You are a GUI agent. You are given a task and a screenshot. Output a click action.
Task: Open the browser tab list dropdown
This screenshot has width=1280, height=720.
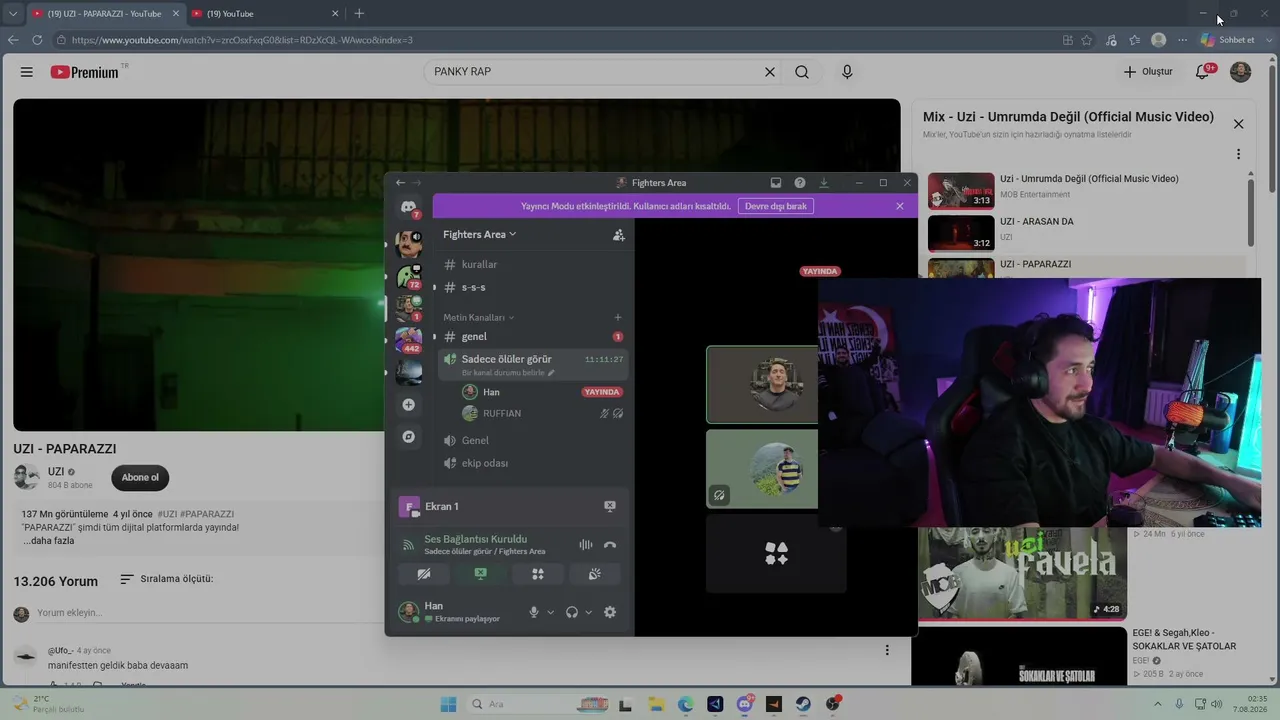tap(12, 13)
